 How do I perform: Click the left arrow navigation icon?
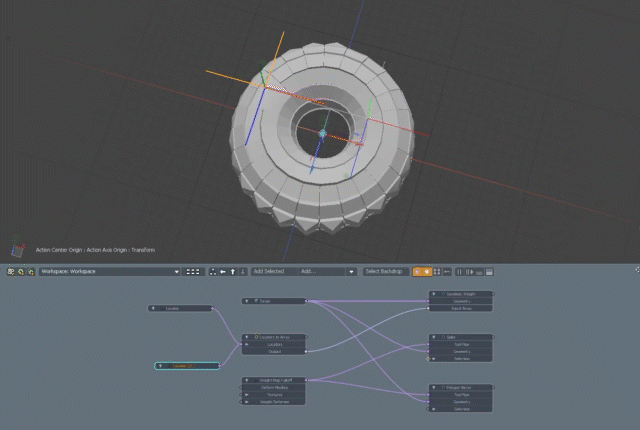(223, 271)
